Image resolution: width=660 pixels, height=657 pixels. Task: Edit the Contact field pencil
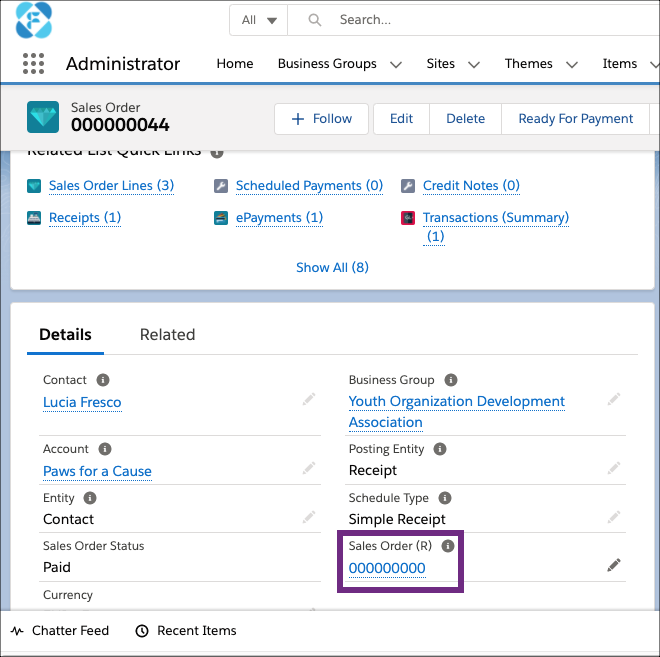click(x=309, y=399)
